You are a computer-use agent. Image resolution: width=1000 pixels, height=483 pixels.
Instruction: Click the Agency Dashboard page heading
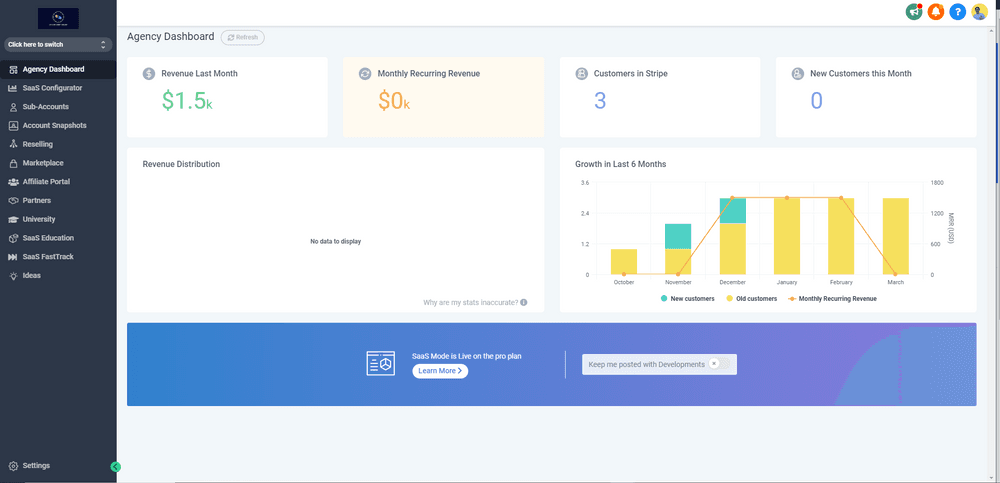[171, 37]
